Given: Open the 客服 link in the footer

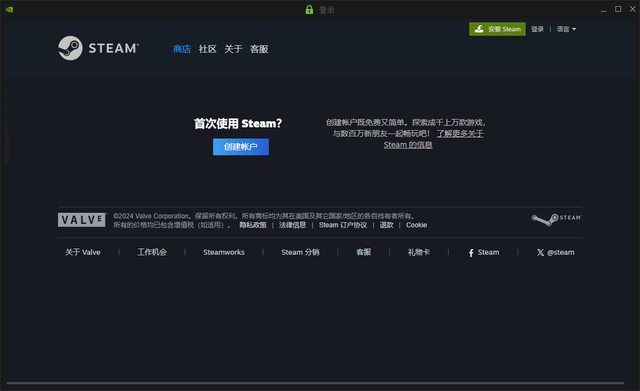Looking at the screenshot, I should coord(363,252).
